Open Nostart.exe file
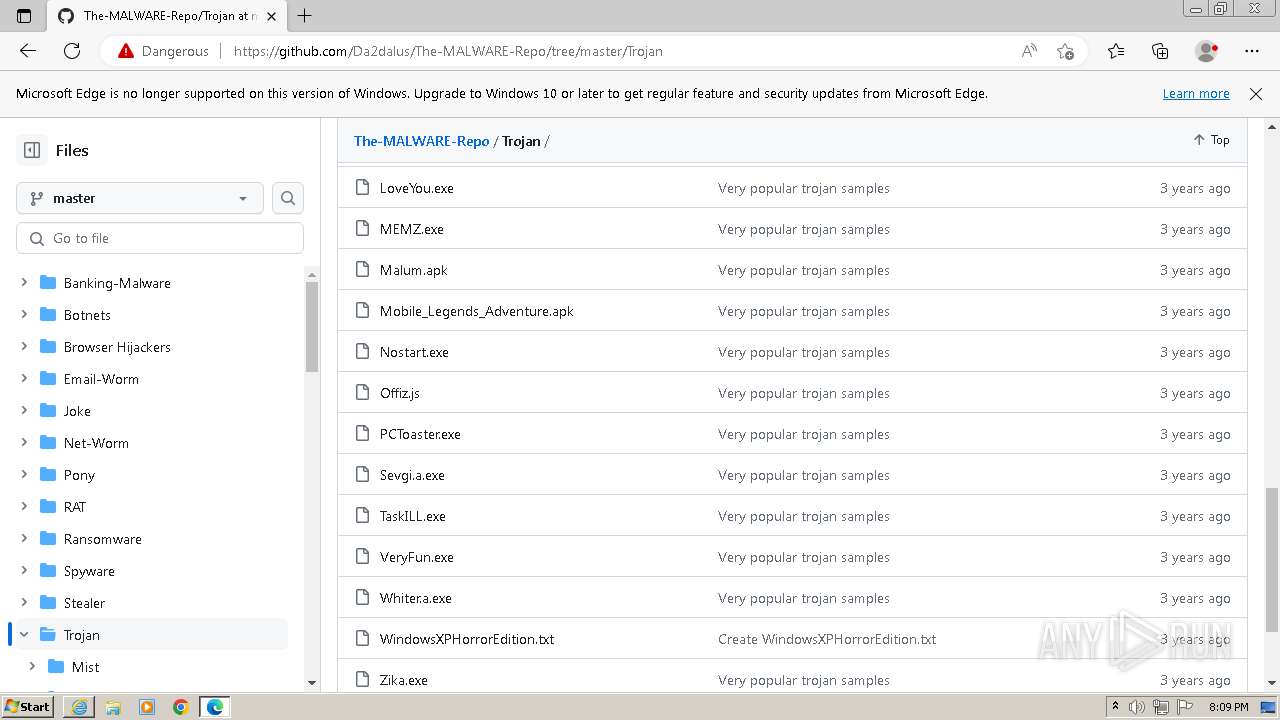Image resolution: width=1280 pixels, height=720 pixels. tap(414, 352)
